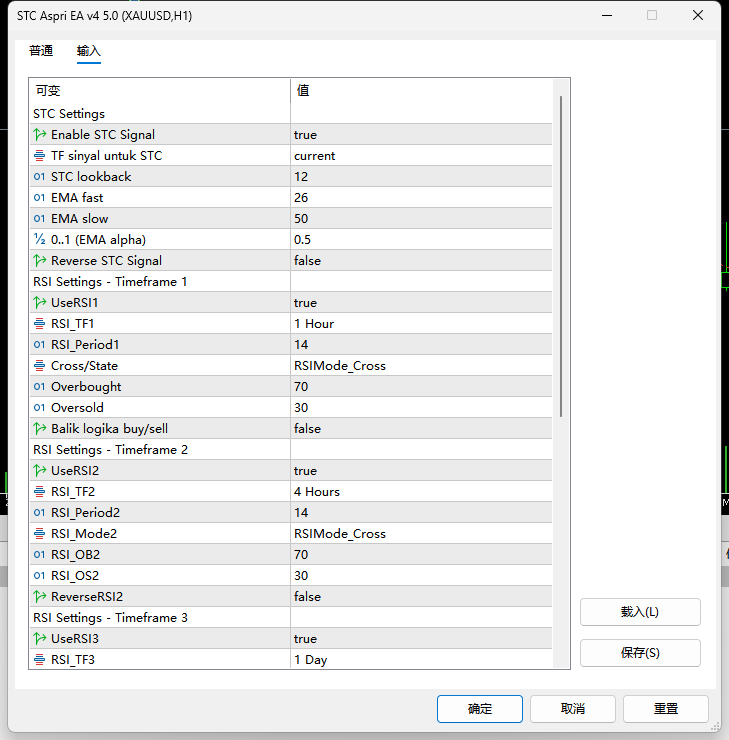The width and height of the screenshot is (729, 740).
Task: Click the integer icon beside Oversold
Action: click(x=40, y=408)
